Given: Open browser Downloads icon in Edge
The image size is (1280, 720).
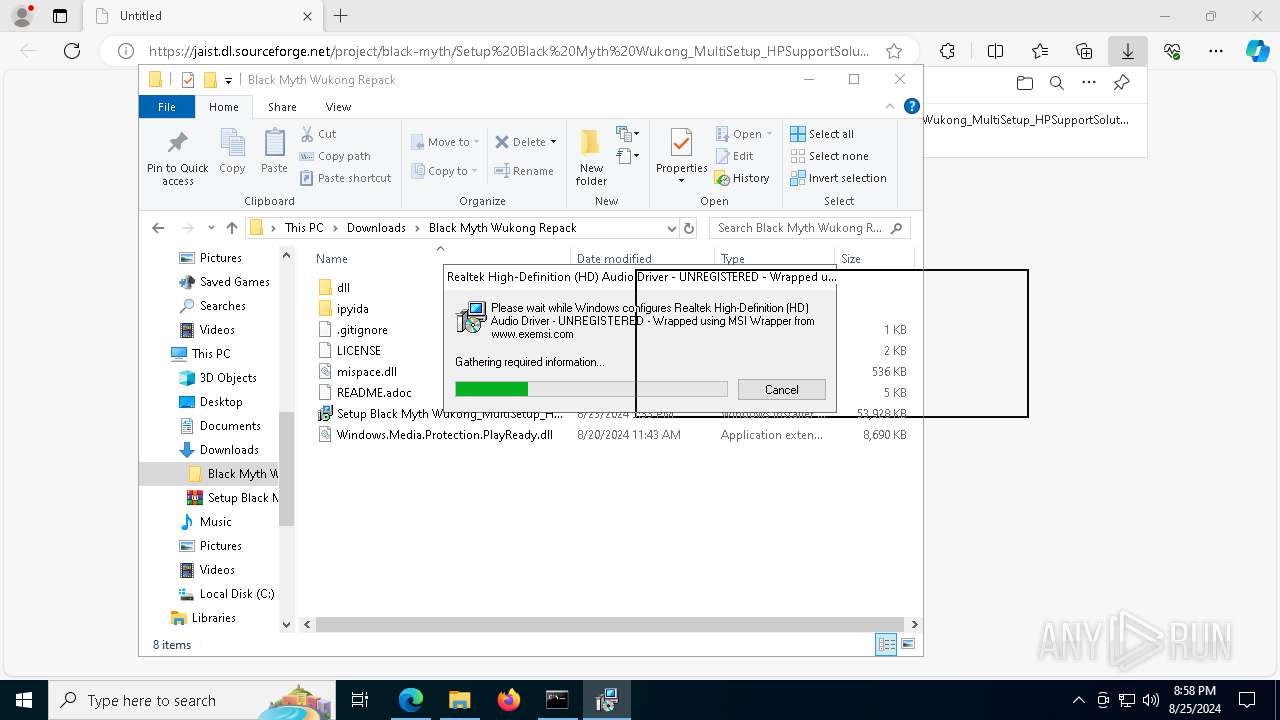Looking at the screenshot, I should 1128,51.
